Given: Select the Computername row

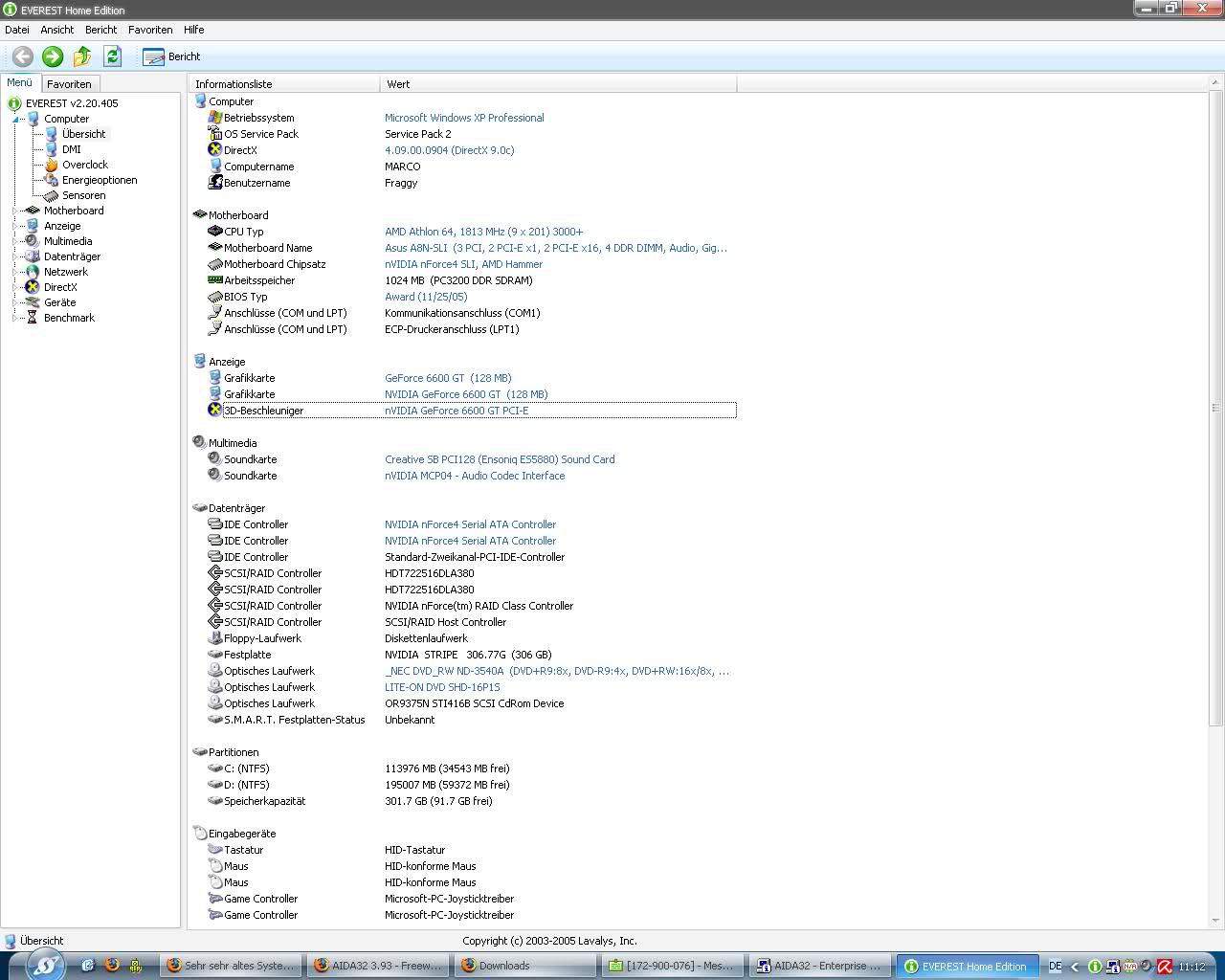Looking at the screenshot, I should [x=472, y=167].
